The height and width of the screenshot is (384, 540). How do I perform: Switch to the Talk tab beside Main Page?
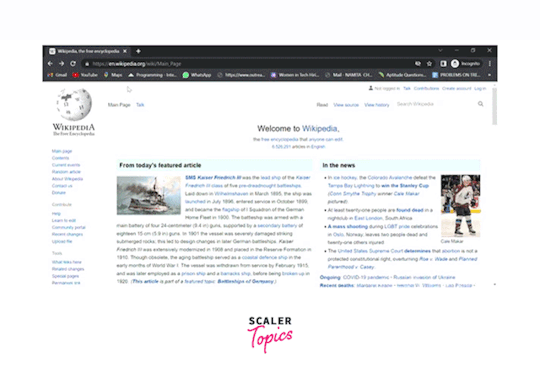140,105
